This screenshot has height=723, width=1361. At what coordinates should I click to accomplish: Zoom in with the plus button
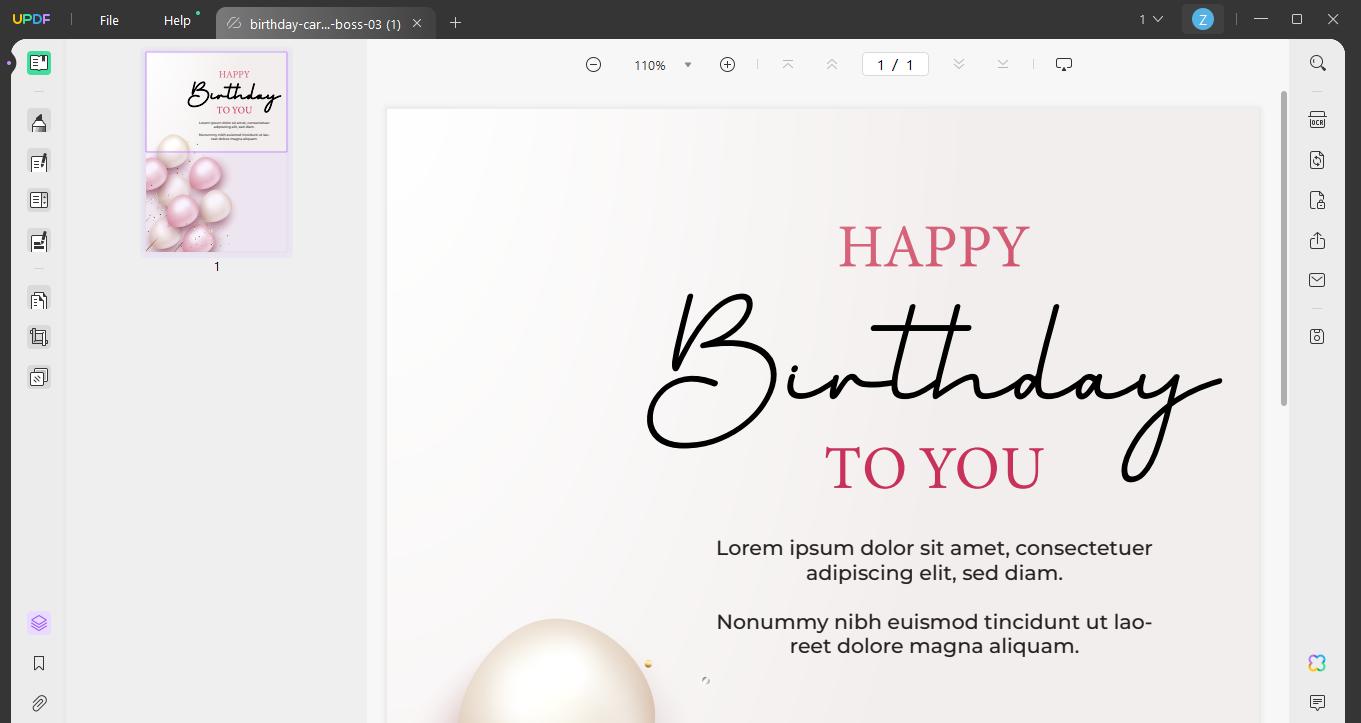[727, 64]
